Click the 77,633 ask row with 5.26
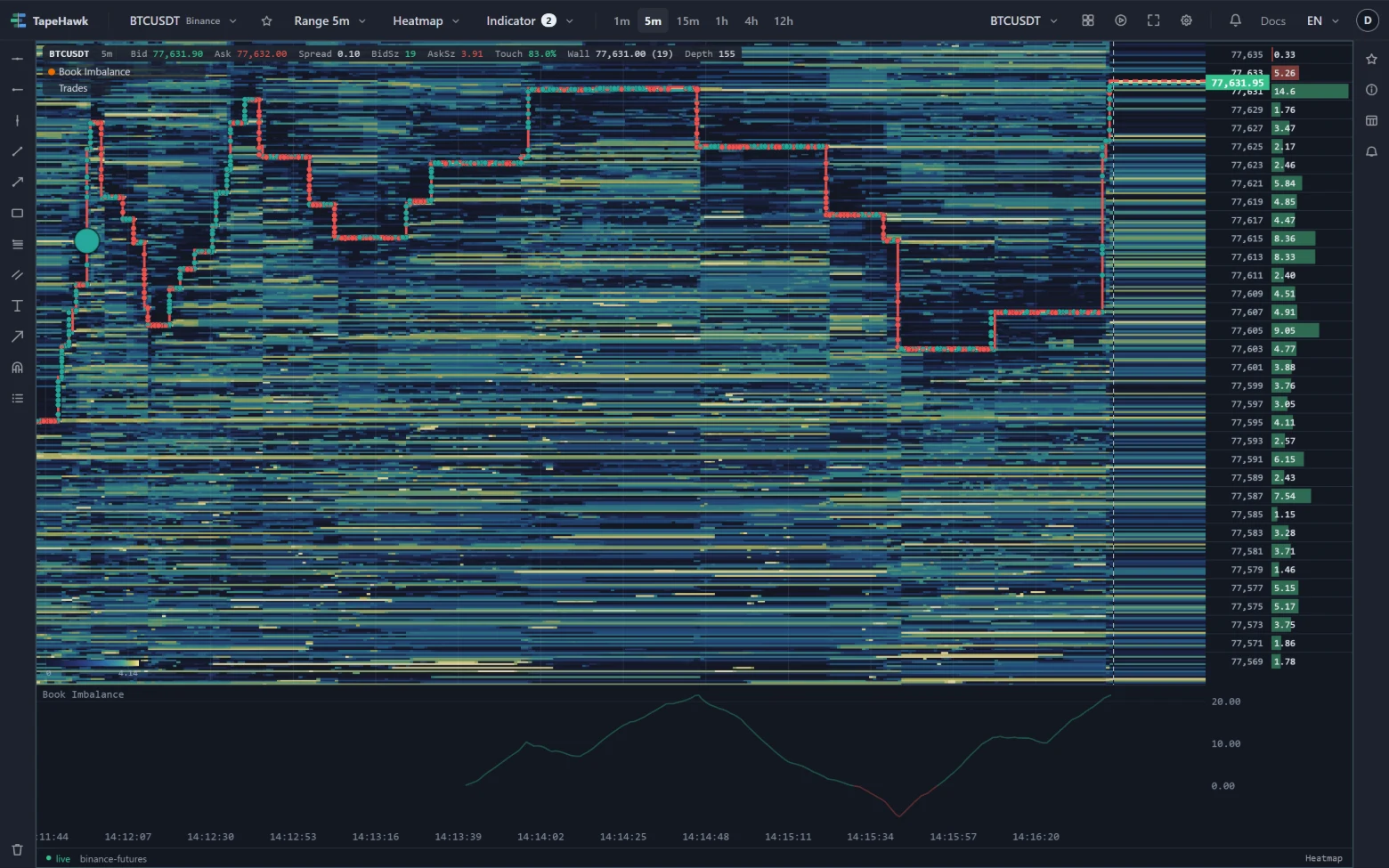The image size is (1389, 868). click(1279, 73)
